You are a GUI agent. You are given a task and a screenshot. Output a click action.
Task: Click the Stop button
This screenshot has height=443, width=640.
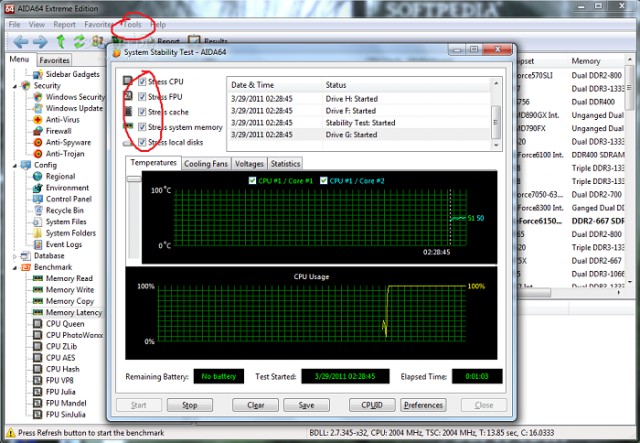pos(190,405)
